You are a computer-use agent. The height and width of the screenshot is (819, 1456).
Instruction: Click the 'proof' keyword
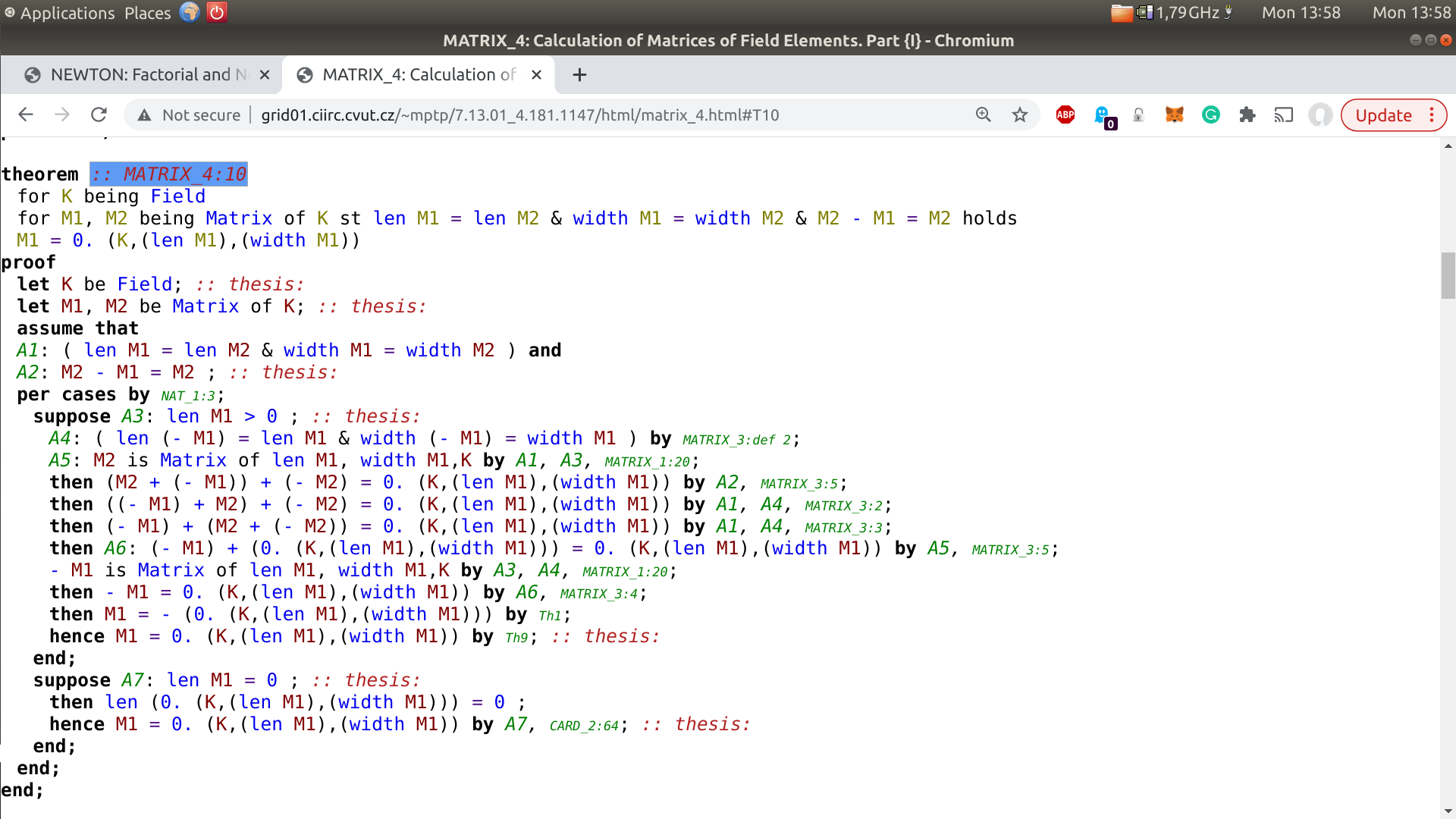[28, 262]
